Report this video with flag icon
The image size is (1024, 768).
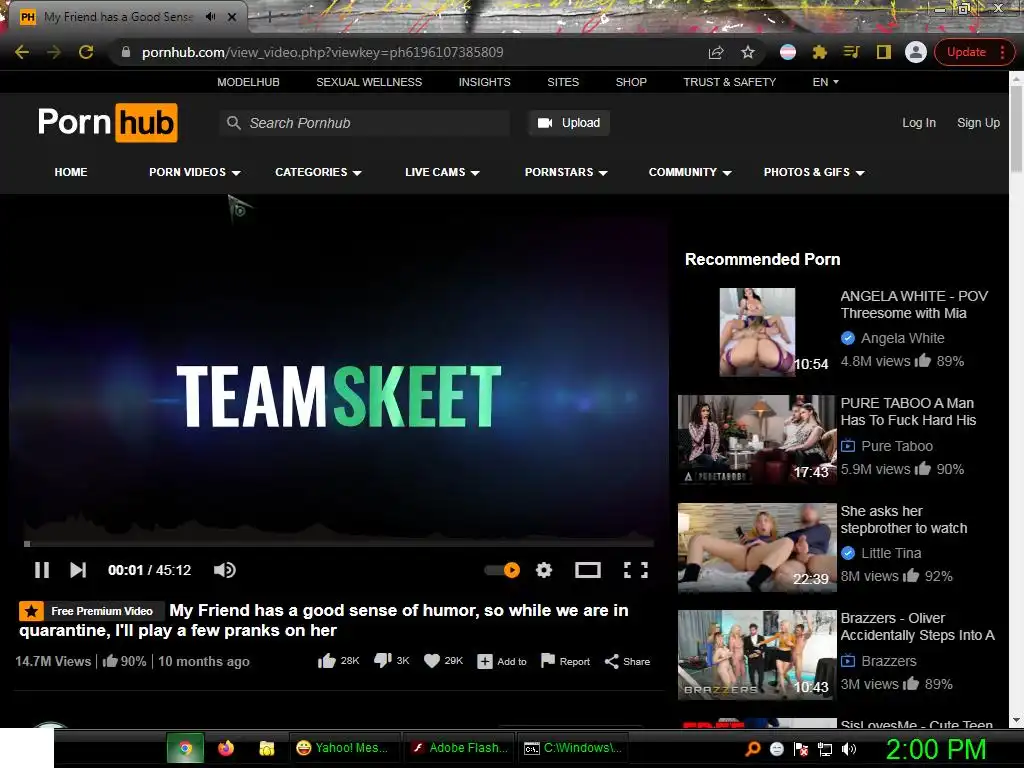(x=565, y=661)
